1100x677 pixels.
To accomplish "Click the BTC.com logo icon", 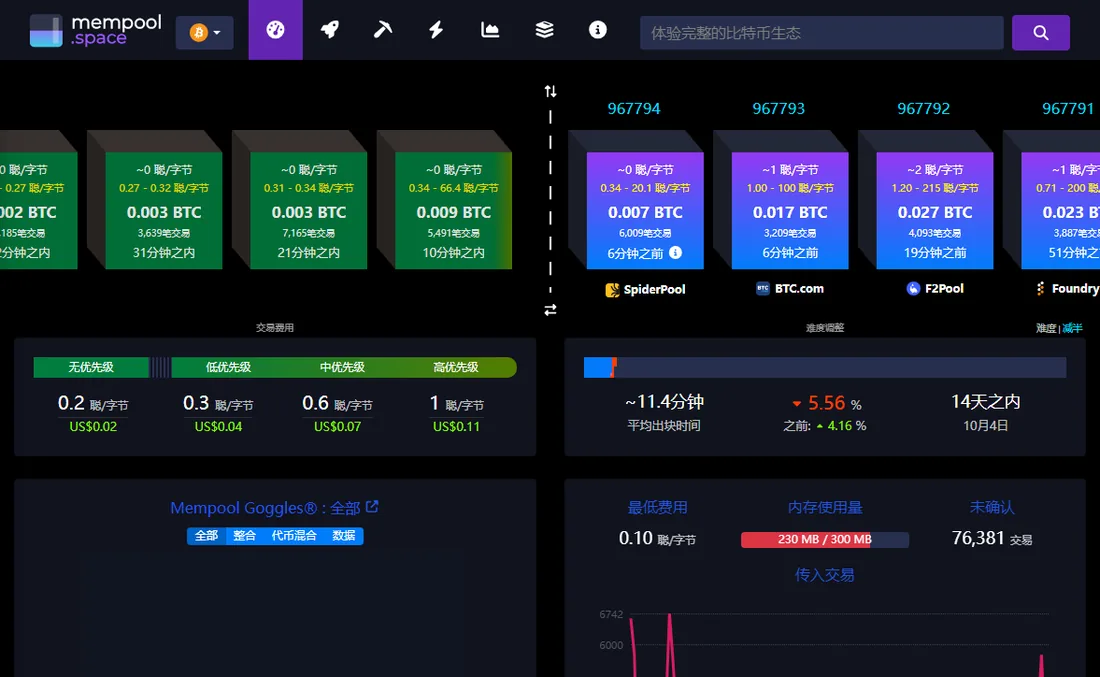I will click(x=763, y=288).
